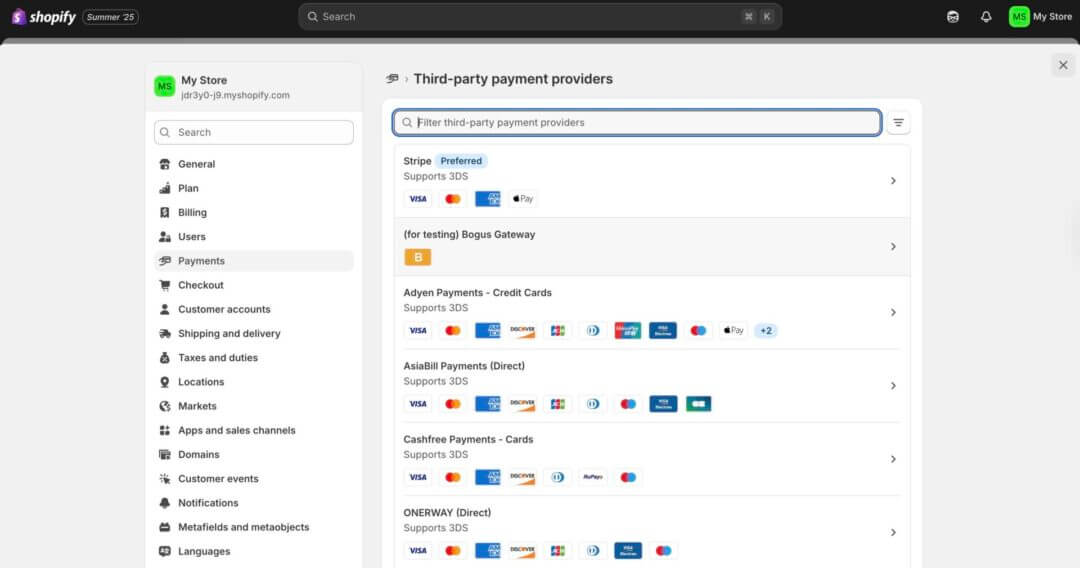This screenshot has height=568, width=1080.
Task: Open the sort/filter options icon
Action: point(898,123)
